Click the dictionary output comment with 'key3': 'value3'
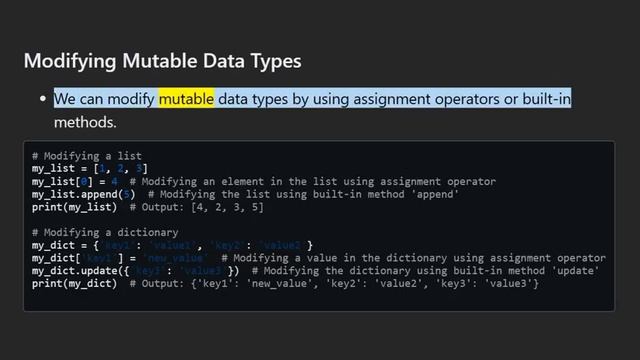Viewport: 640px width, 360px height. [334, 284]
